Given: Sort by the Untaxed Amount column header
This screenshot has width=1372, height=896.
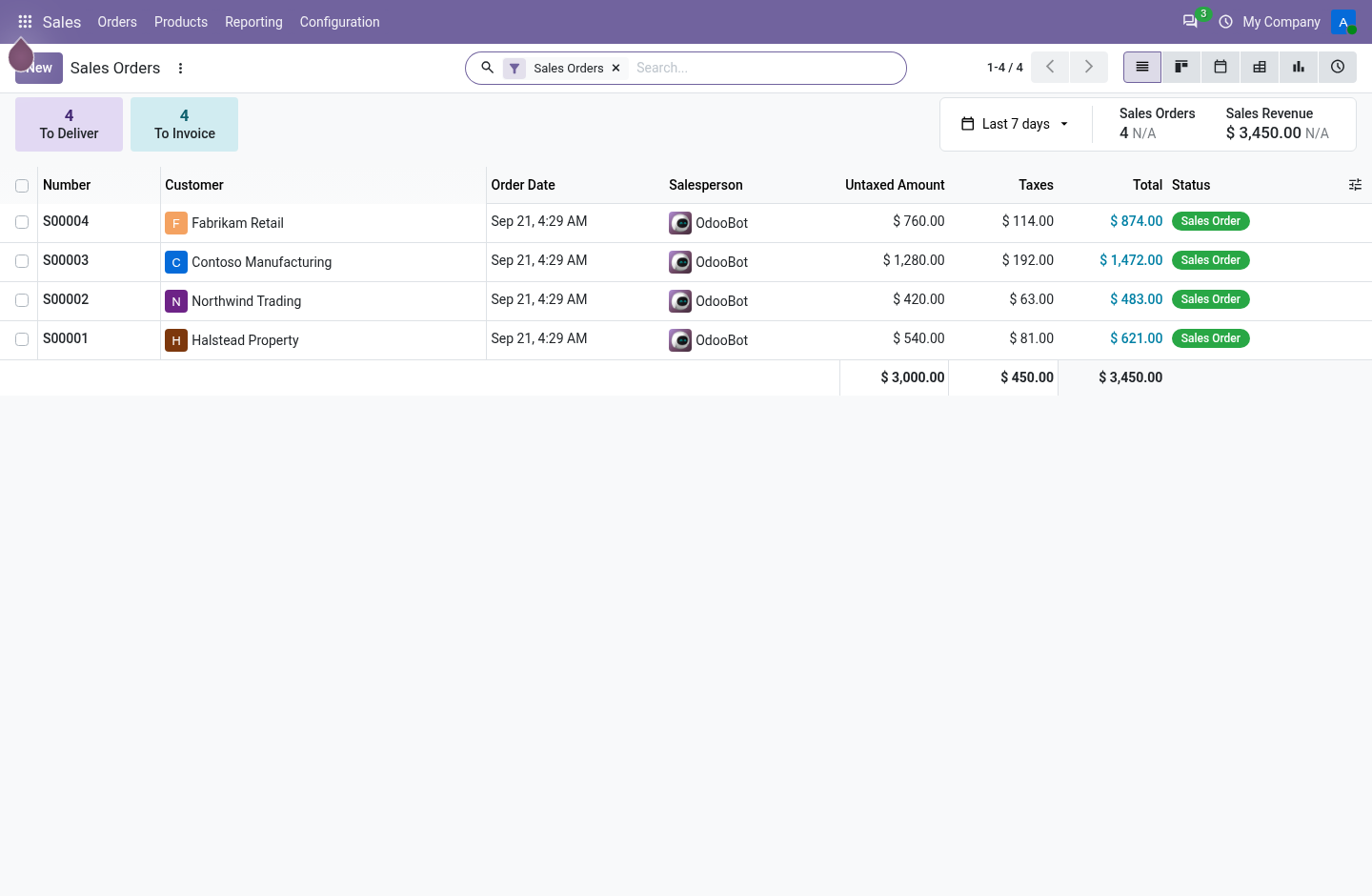Looking at the screenshot, I should point(895,185).
